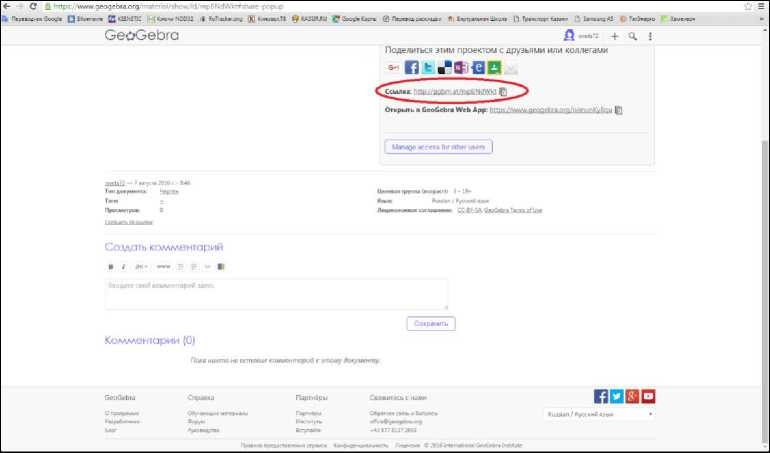Click the Сохранить button to save comment

pyautogui.click(x=431, y=324)
